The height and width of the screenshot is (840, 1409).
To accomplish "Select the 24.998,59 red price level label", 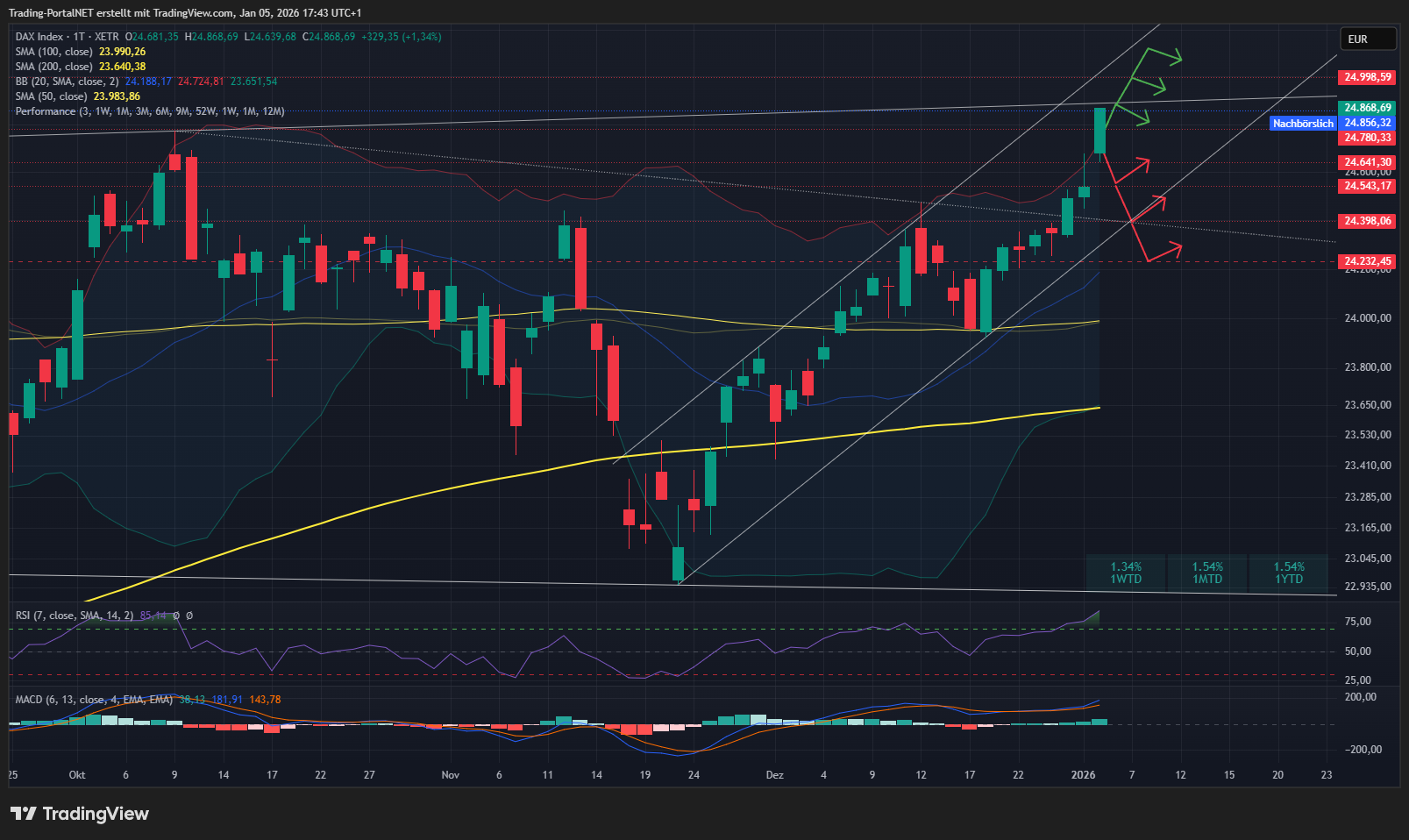I will click(x=1367, y=77).
